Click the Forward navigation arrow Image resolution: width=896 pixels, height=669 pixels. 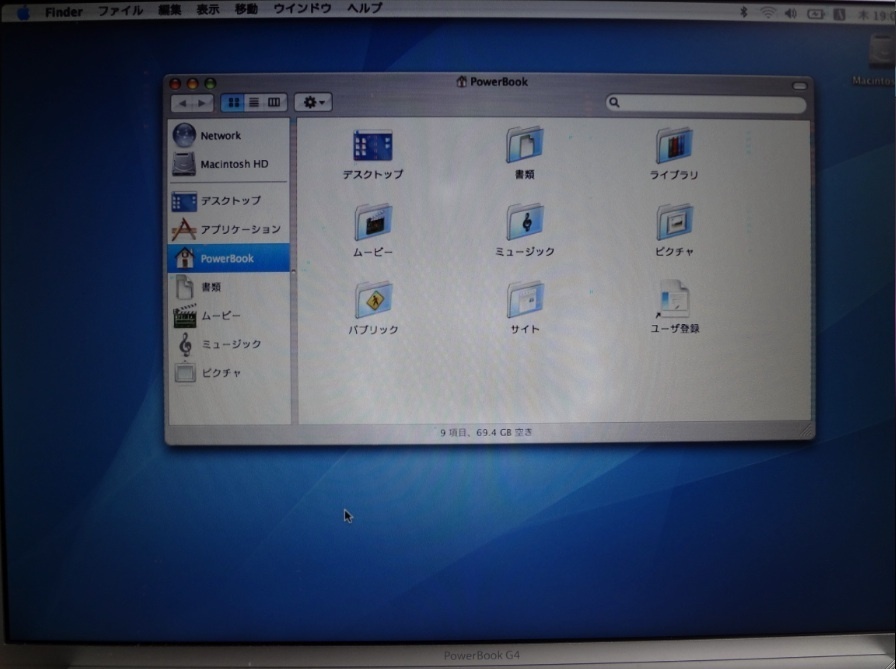202,103
